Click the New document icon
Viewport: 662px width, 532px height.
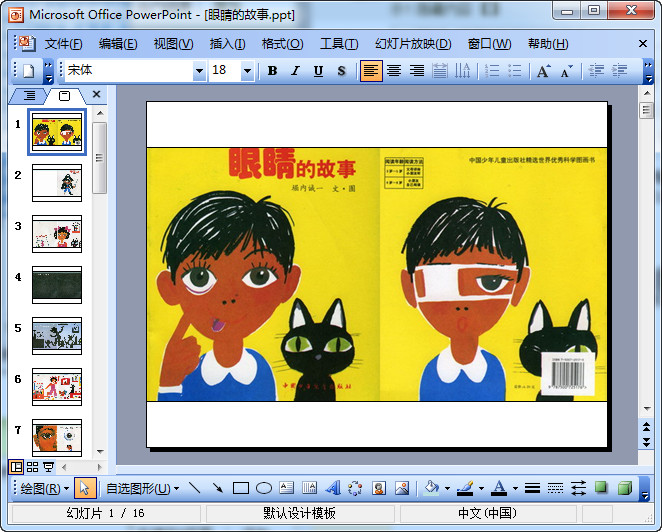click(x=29, y=71)
